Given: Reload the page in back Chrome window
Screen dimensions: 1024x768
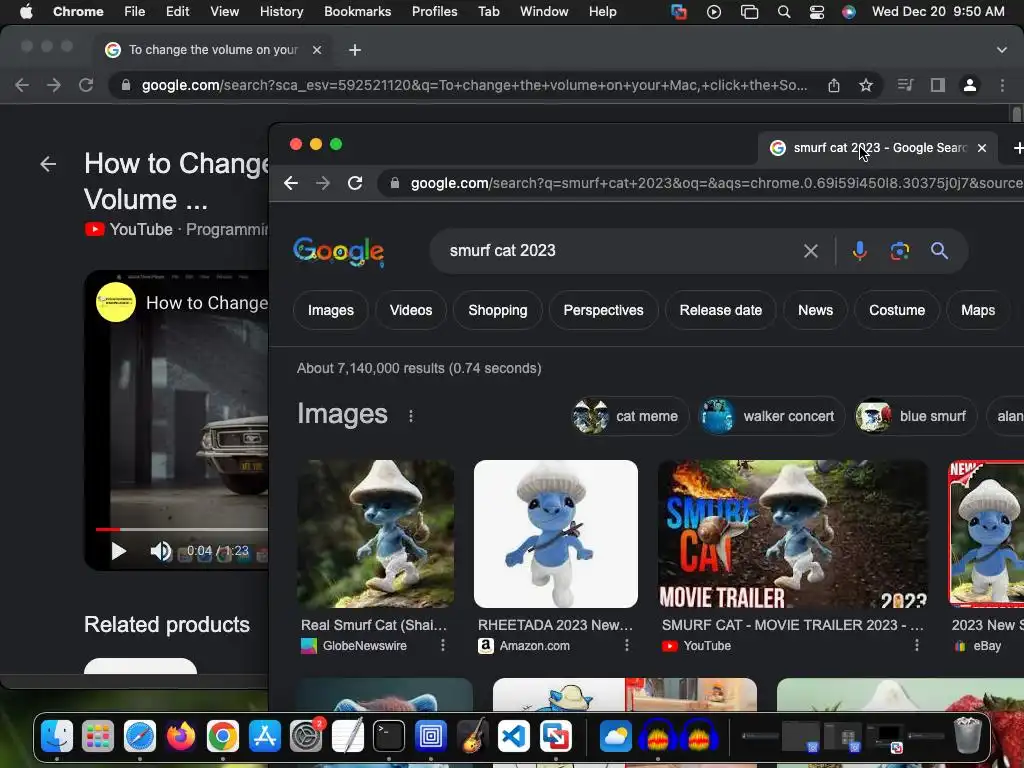Looking at the screenshot, I should [86, 85].
